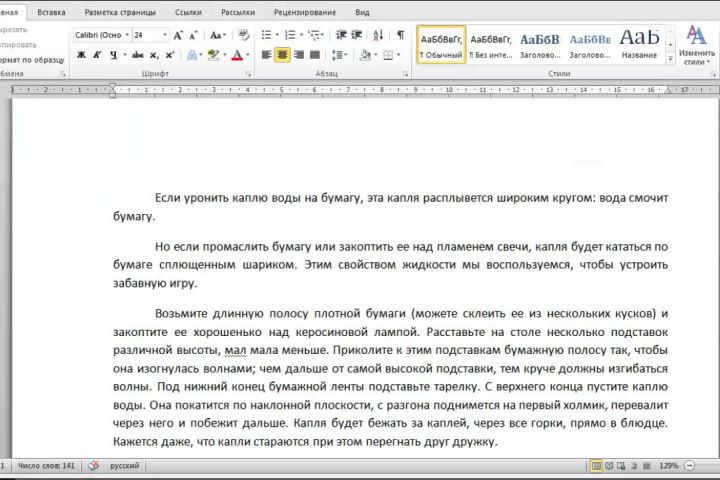Click the underlined word мал in the text
This screenshot has height=480, width=720.
click(x=236, y=350)
